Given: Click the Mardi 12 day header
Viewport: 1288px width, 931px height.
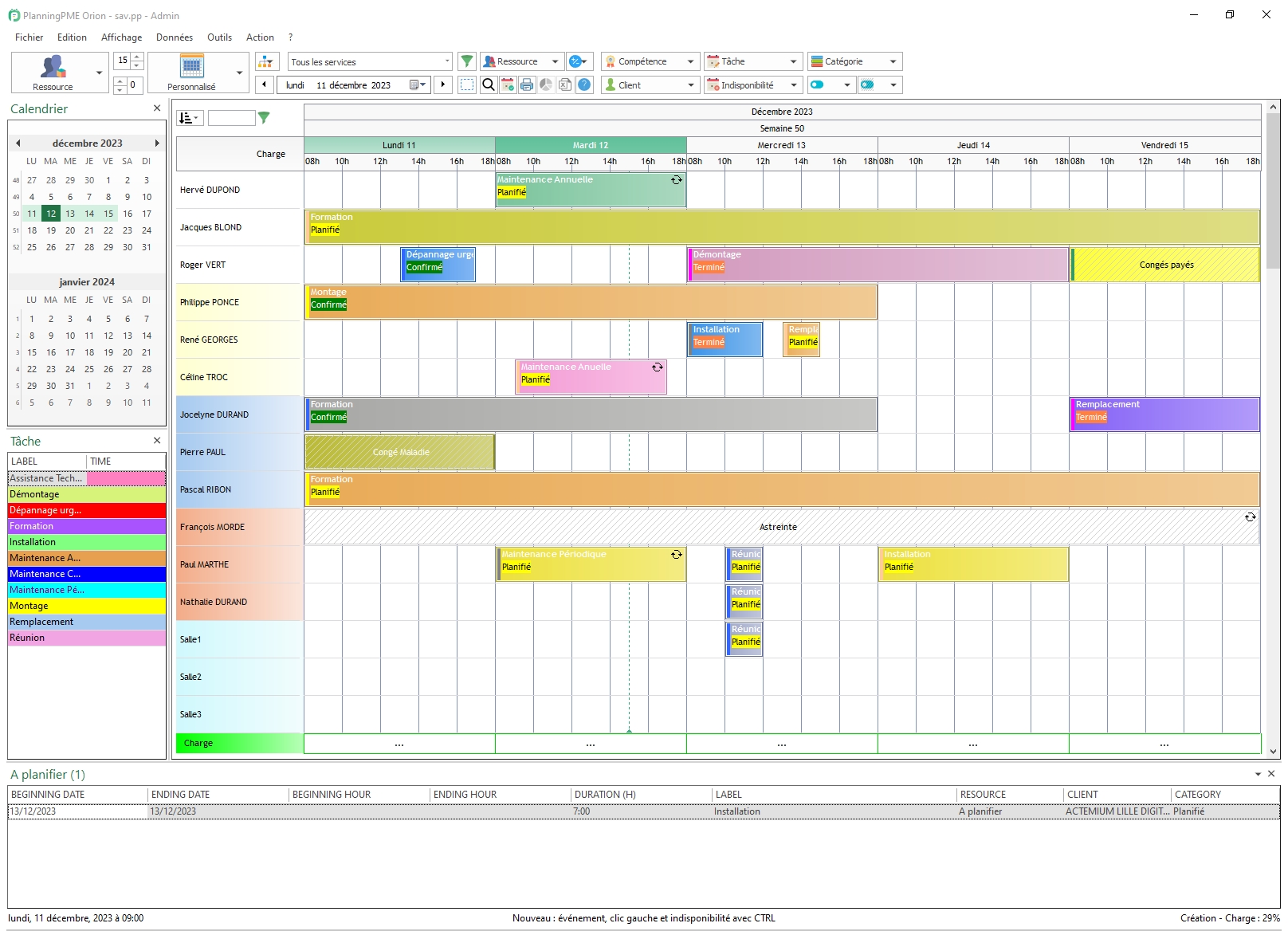Looking at the screenshot, I should point(591,145).
